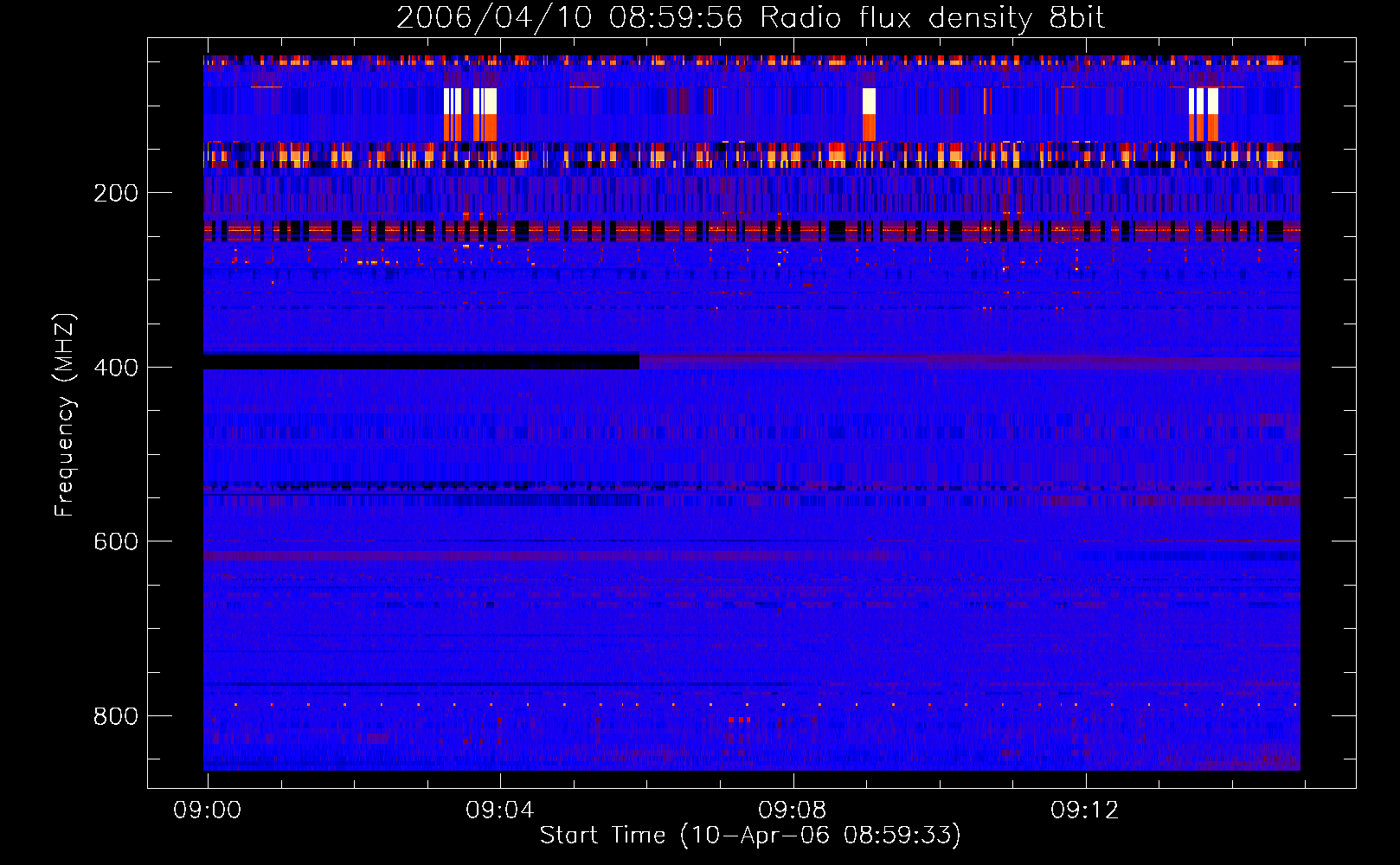The width and height of the screenshot is (1400, 865).
Task: Click the '09:04' time tick label
Action: [x=500, y=810]
